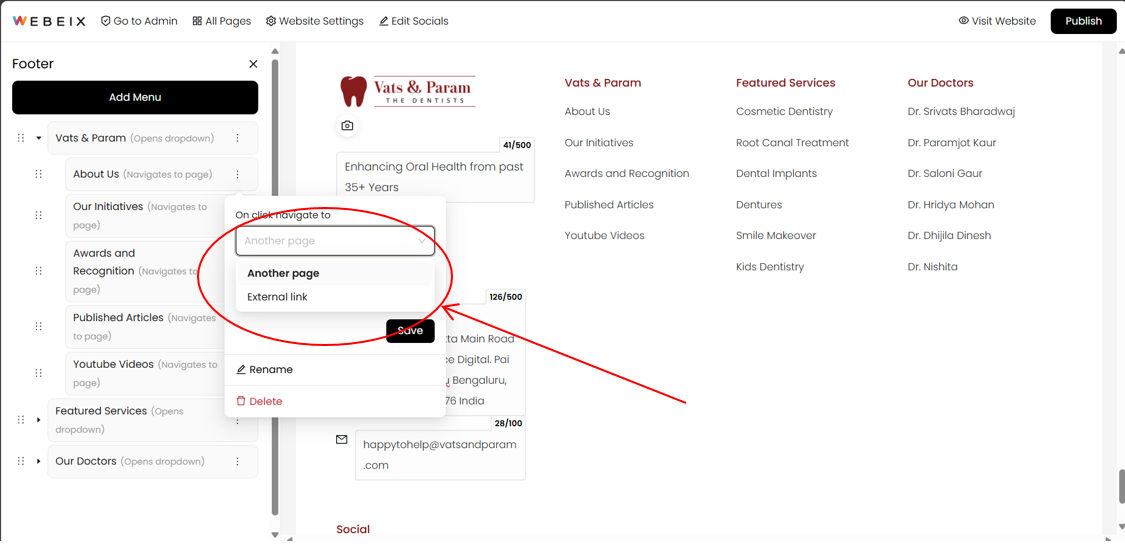Click Featured Services column heading
The height and width of the screenshot is (544, 1125).
[786, 83]
